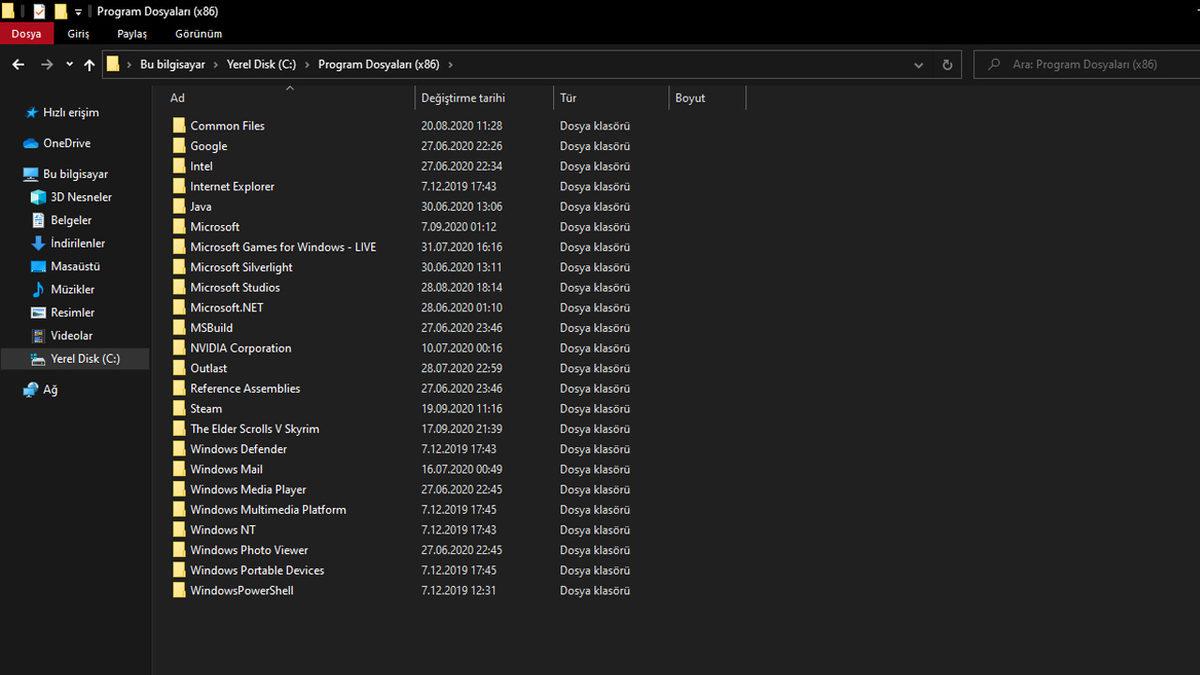1200x675 pixels.
Task: Sort files by the Ad column
Action: (177, 97)
